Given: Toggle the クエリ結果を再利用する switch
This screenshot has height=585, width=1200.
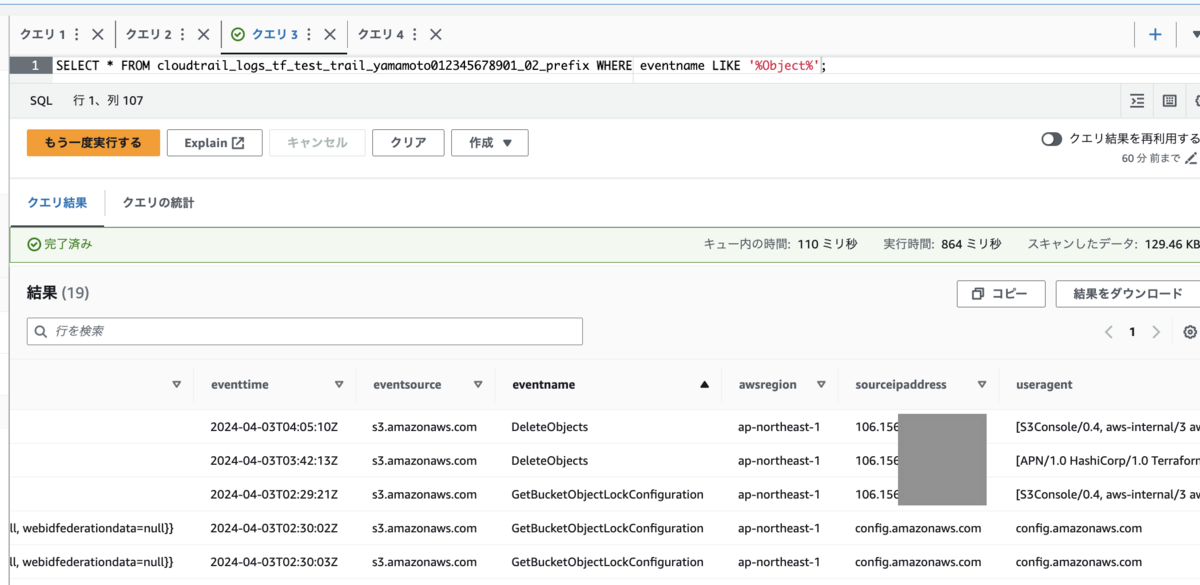Looking at the screenshot, I should tap(1051, 139).
